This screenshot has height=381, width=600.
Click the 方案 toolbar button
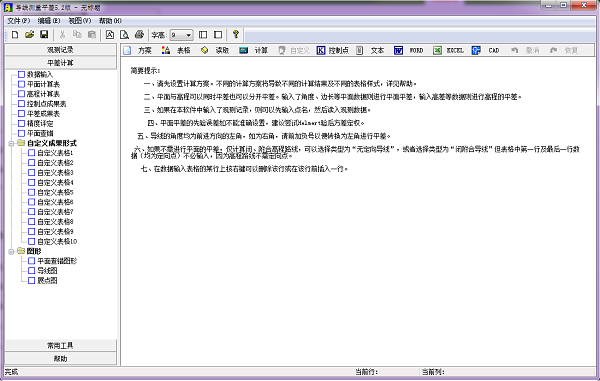pyautogui.click(x=138, y=50)
